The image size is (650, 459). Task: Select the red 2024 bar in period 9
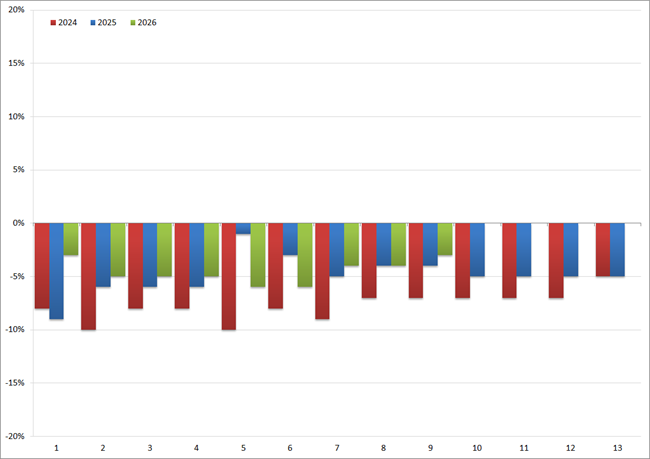click(416, 260)
